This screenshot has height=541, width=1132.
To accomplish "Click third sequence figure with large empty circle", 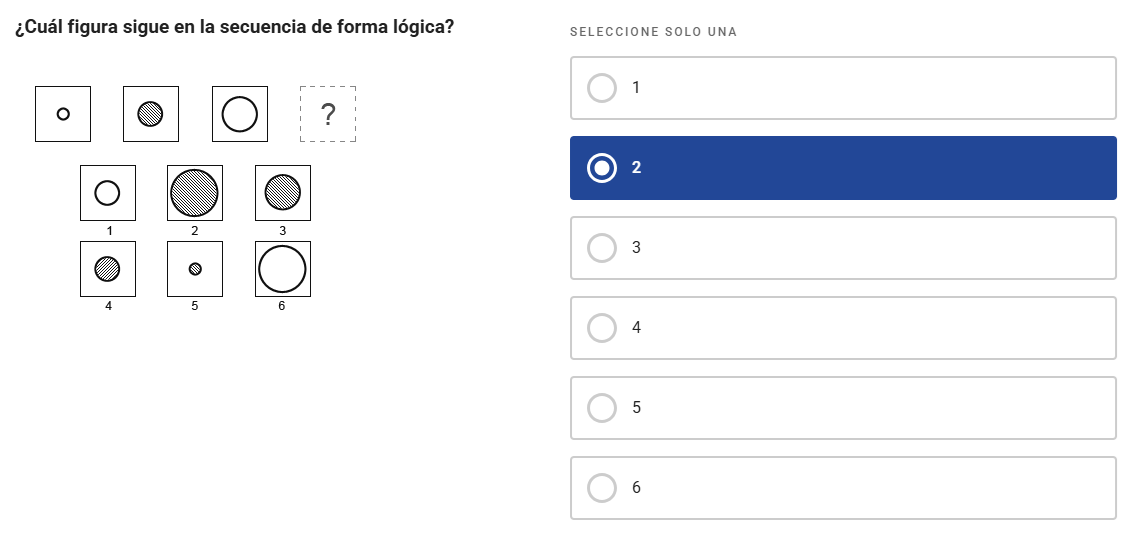I will click(x=239, y=114).
